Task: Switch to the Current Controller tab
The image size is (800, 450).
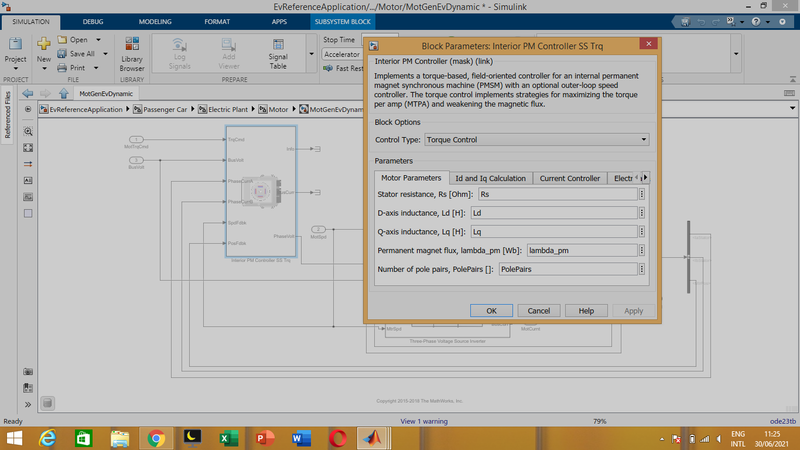Action: pos(569,178)
